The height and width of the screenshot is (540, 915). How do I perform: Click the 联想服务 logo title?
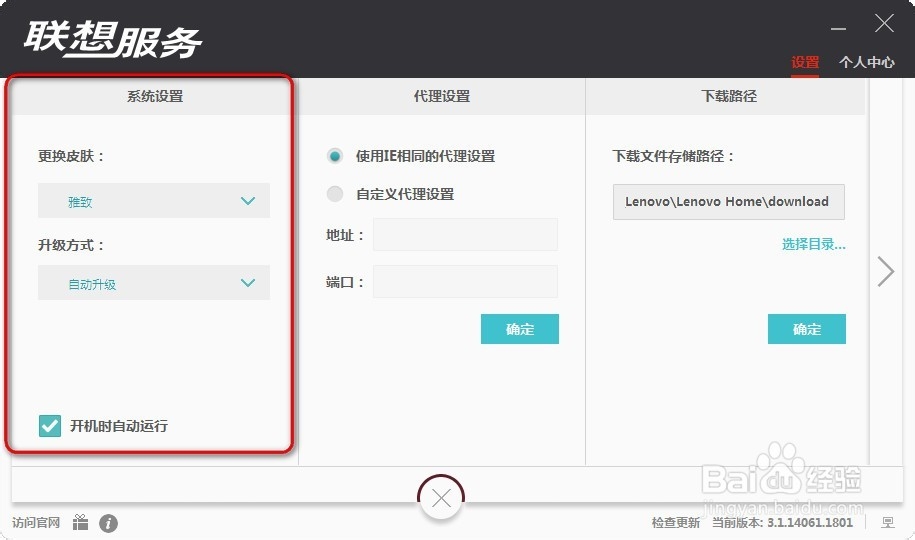coord(113,40)
